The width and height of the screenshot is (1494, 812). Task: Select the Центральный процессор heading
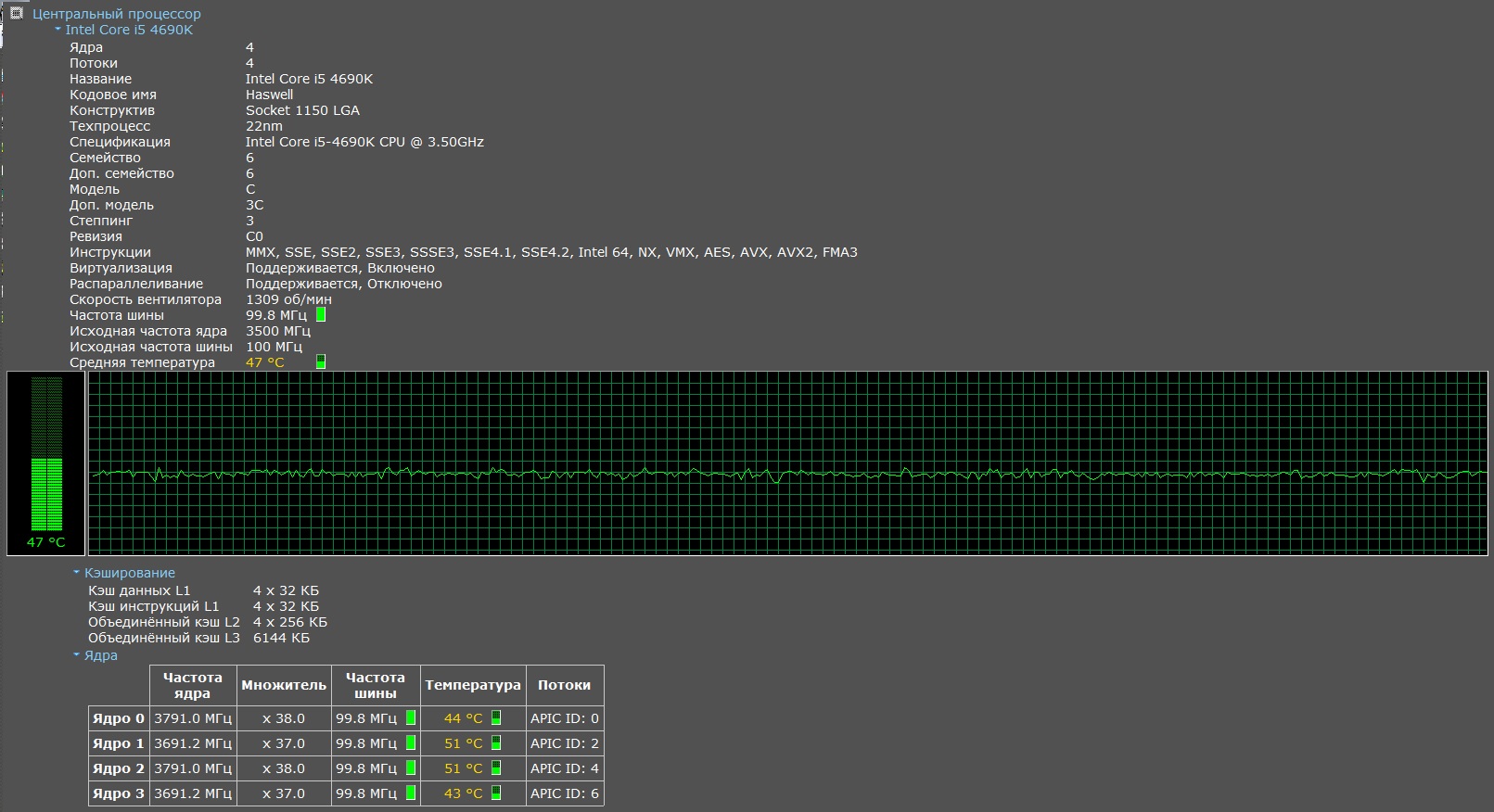(117, 14)
